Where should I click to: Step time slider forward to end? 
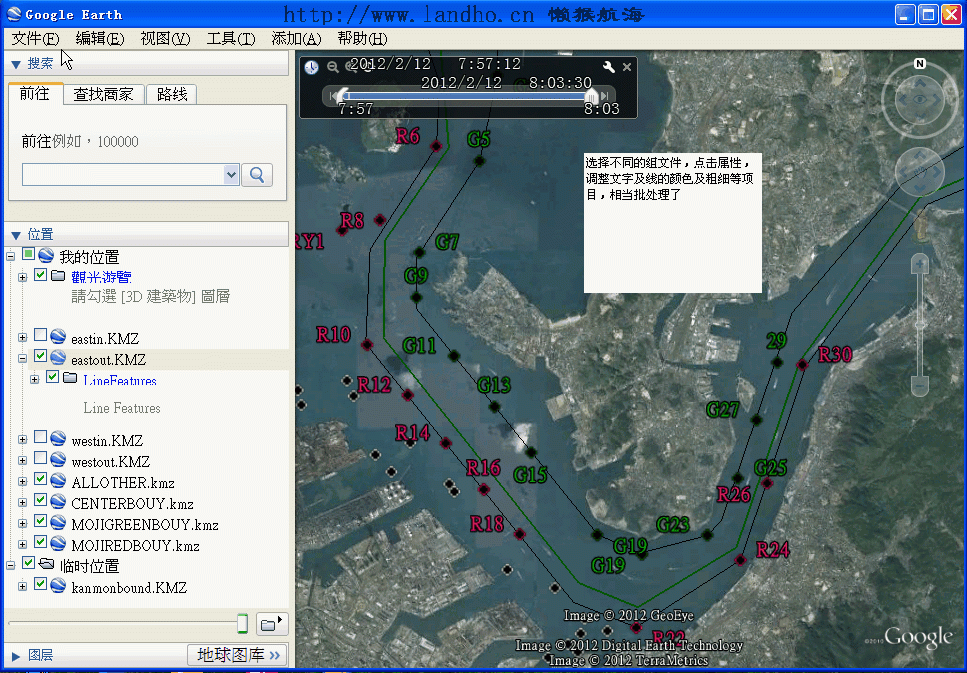pyautogui.click(x=605, y=96)
